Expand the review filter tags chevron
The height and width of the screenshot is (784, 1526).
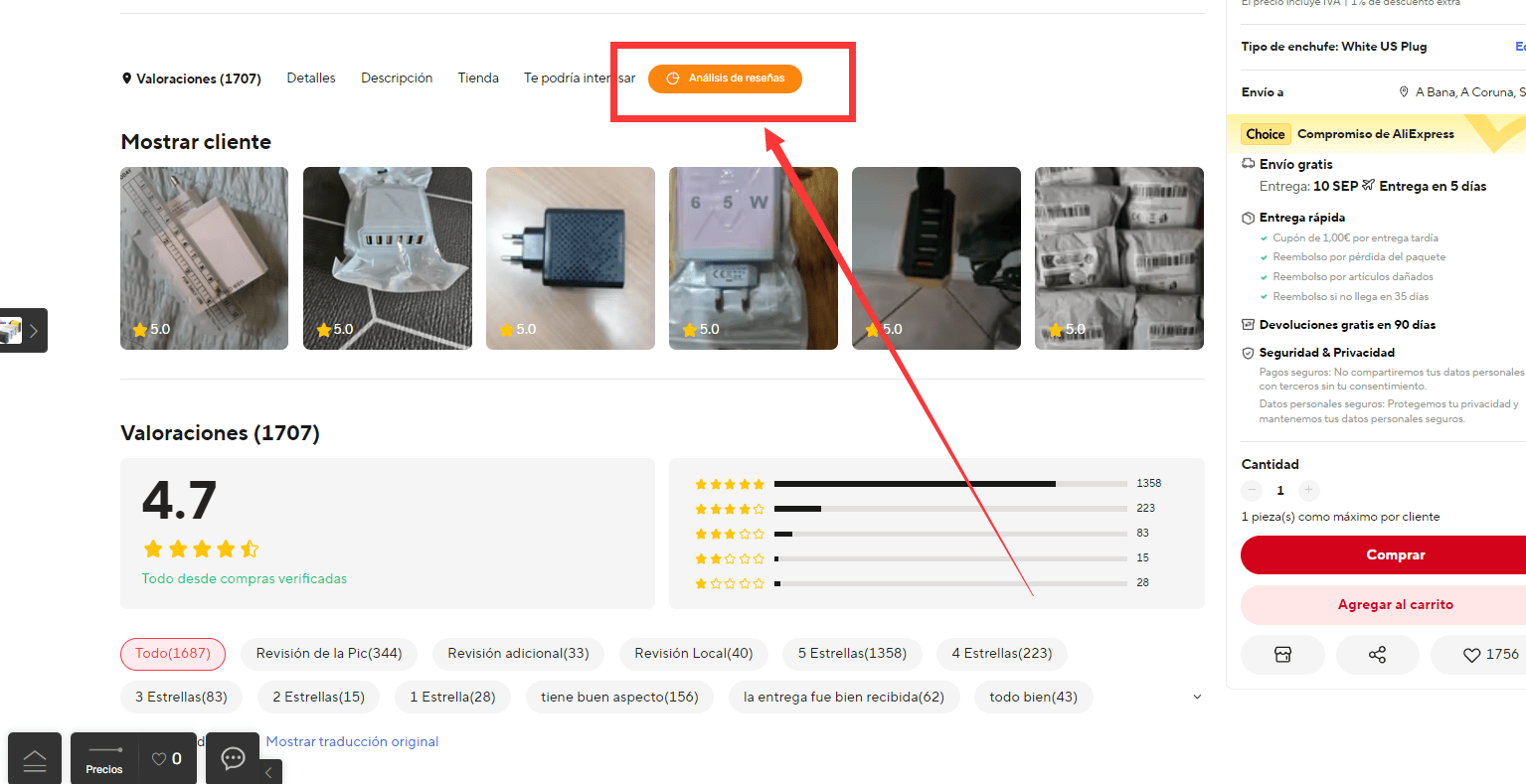click(1197, 697)
